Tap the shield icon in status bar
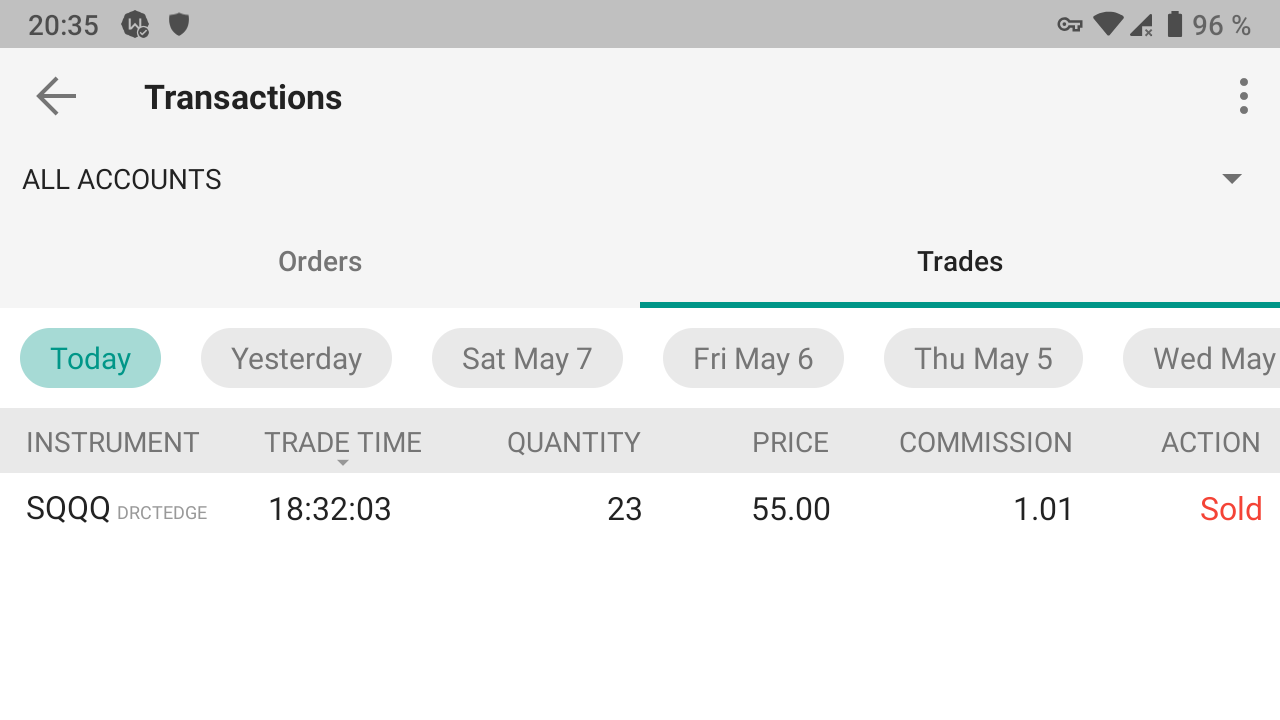1280x720 pixels. (179, 24)
